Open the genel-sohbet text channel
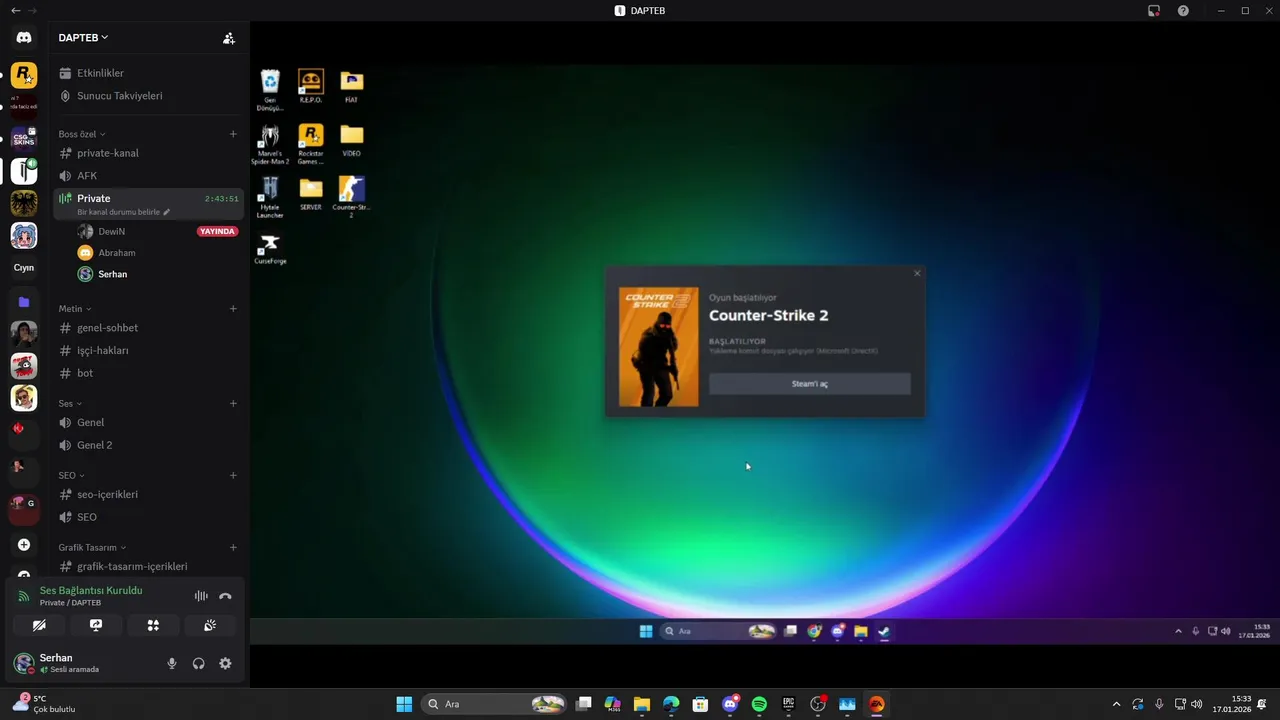This screenshot has height=720, width=1280. click(148, 328)
